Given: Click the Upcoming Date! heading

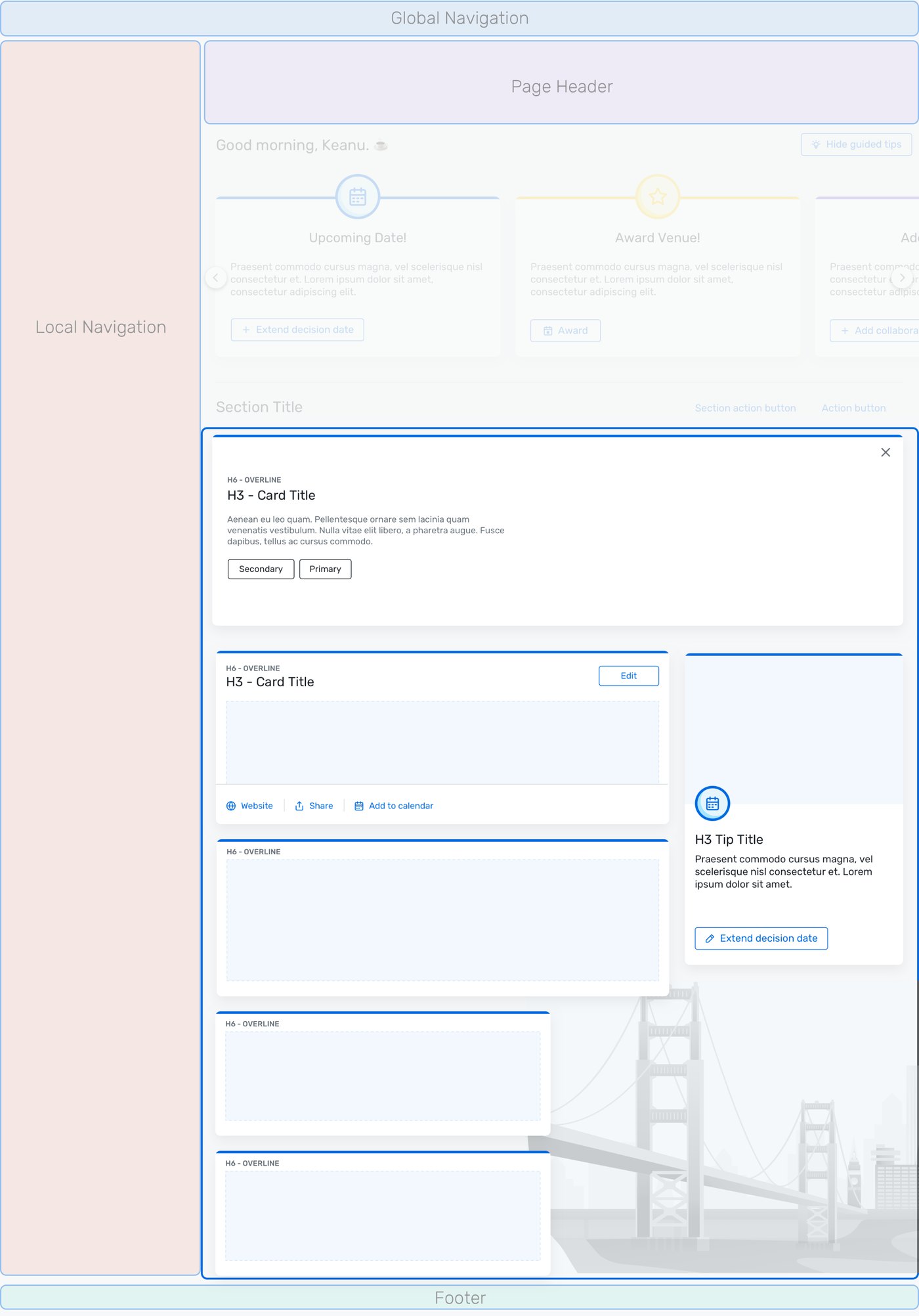Looking at the screenshot, I should pos(358,238).
